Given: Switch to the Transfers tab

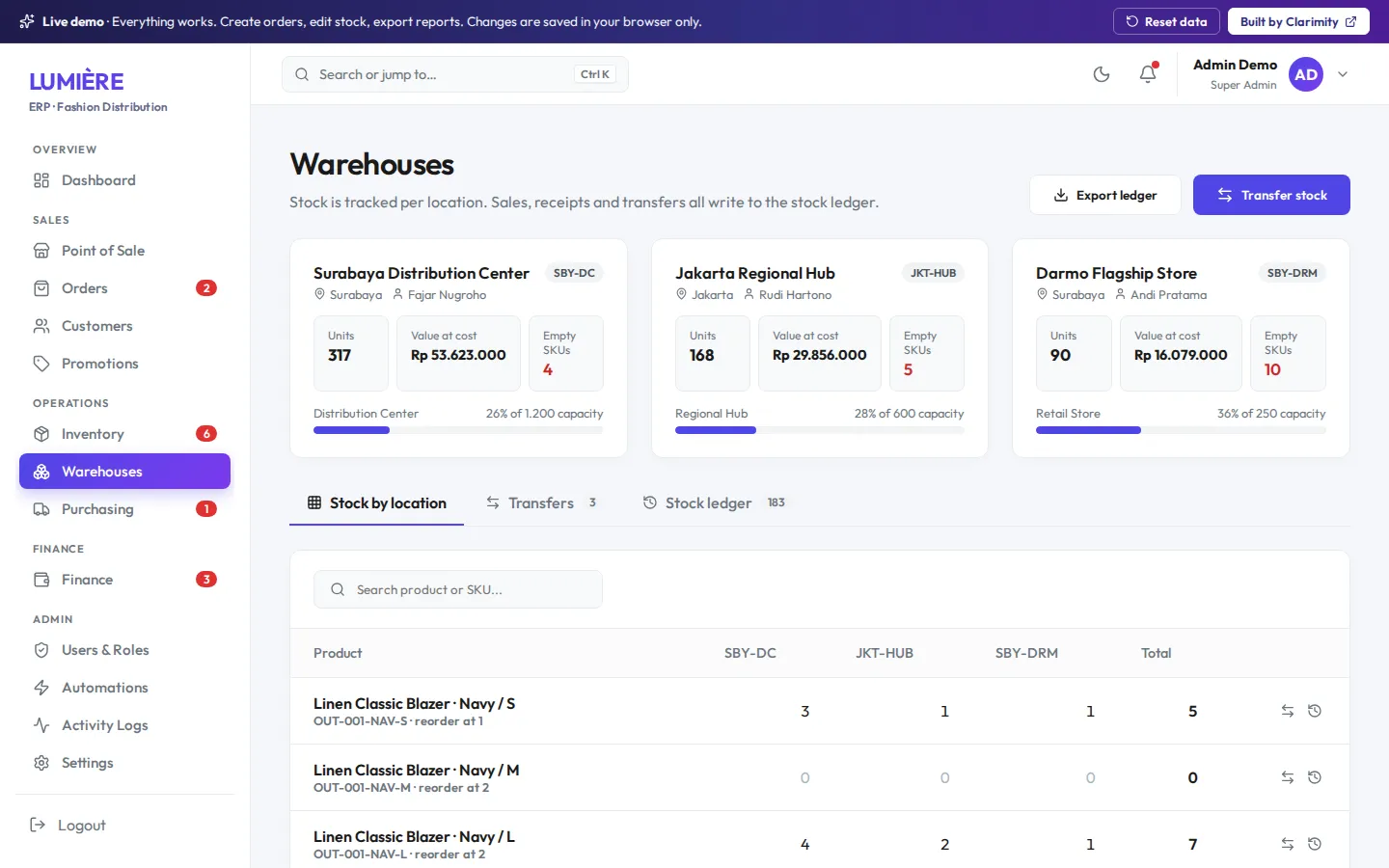Looking at the screenshot, I should [541, 503].
